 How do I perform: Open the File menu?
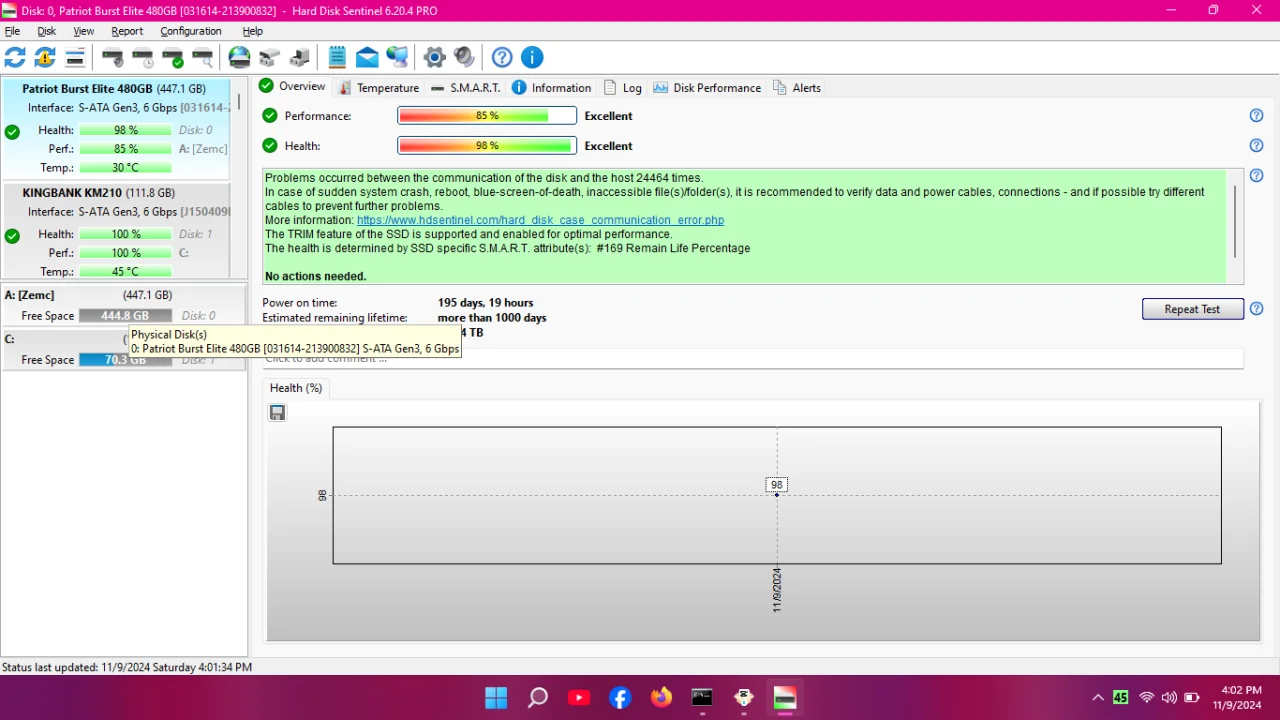[x=12, y=31]
